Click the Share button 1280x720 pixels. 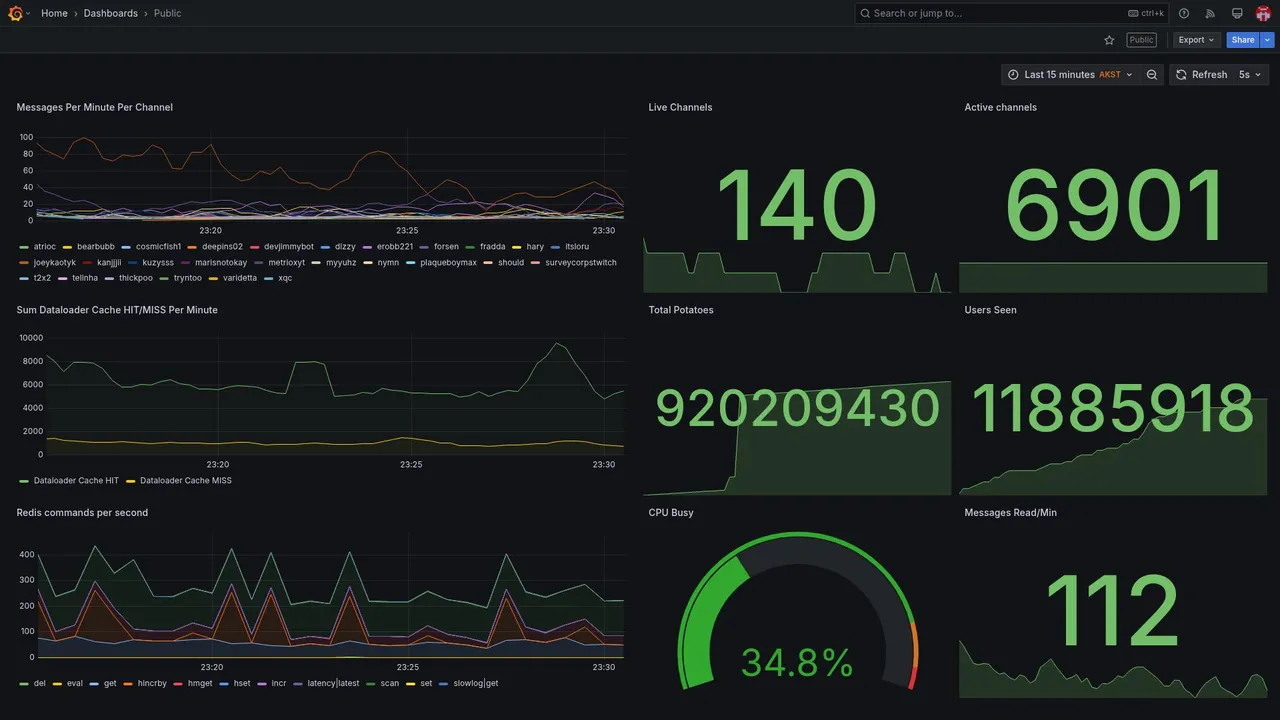click(1243, 40)
